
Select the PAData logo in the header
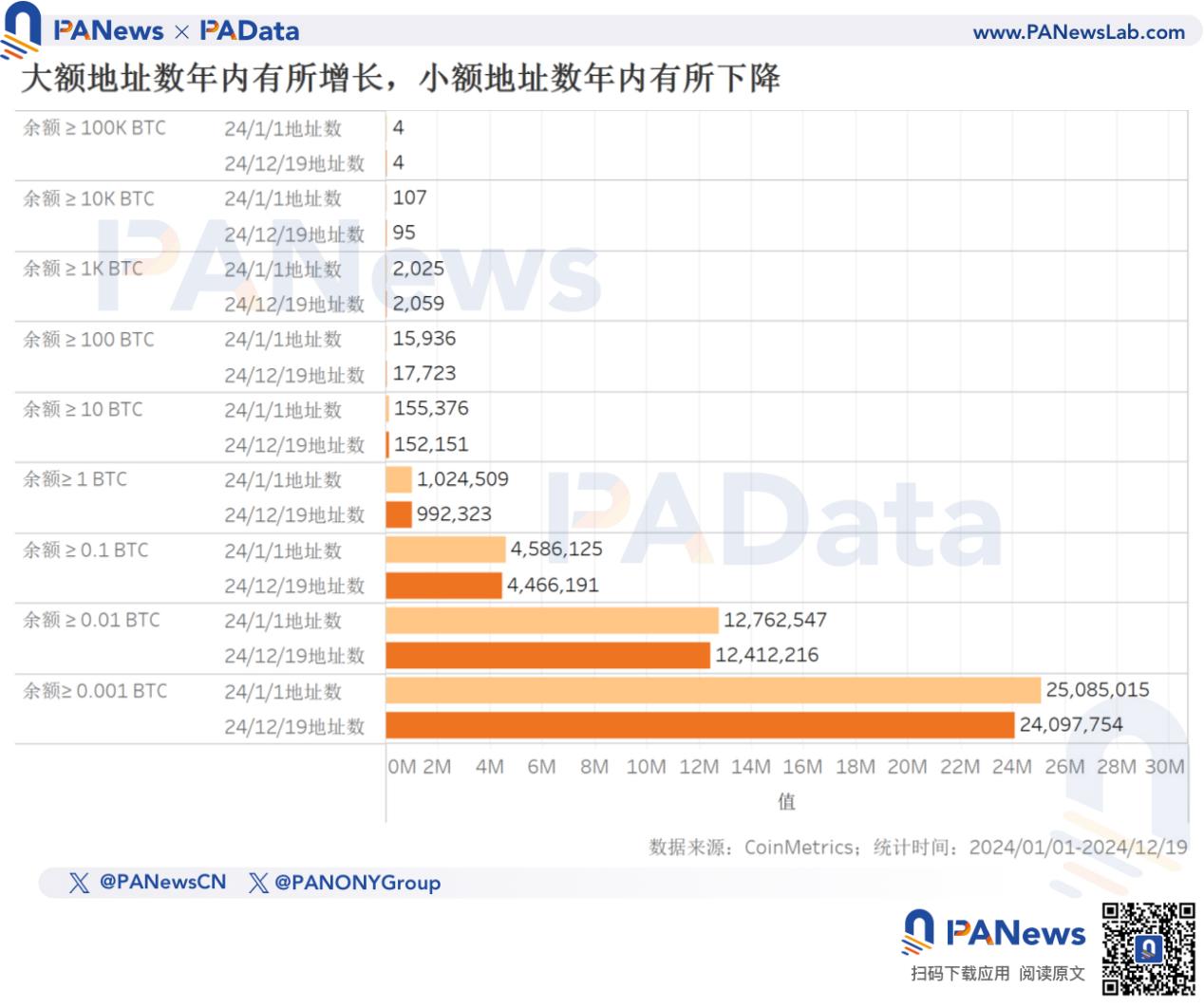[253, 29]
